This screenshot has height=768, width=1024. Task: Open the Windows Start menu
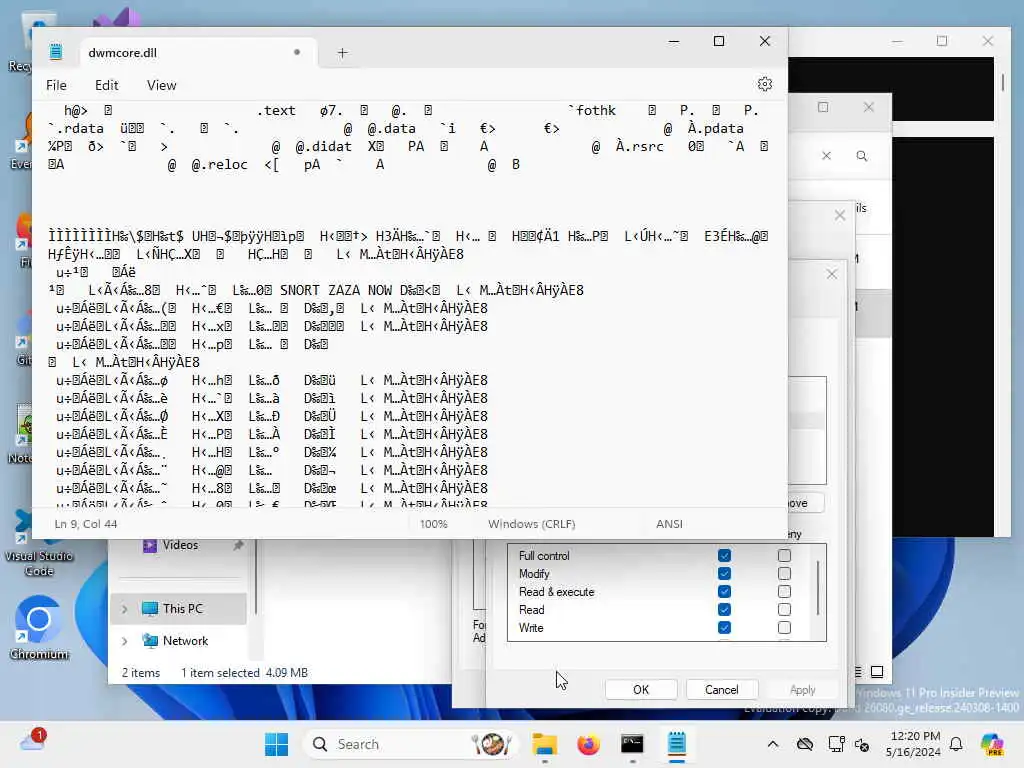click(276, 744)
